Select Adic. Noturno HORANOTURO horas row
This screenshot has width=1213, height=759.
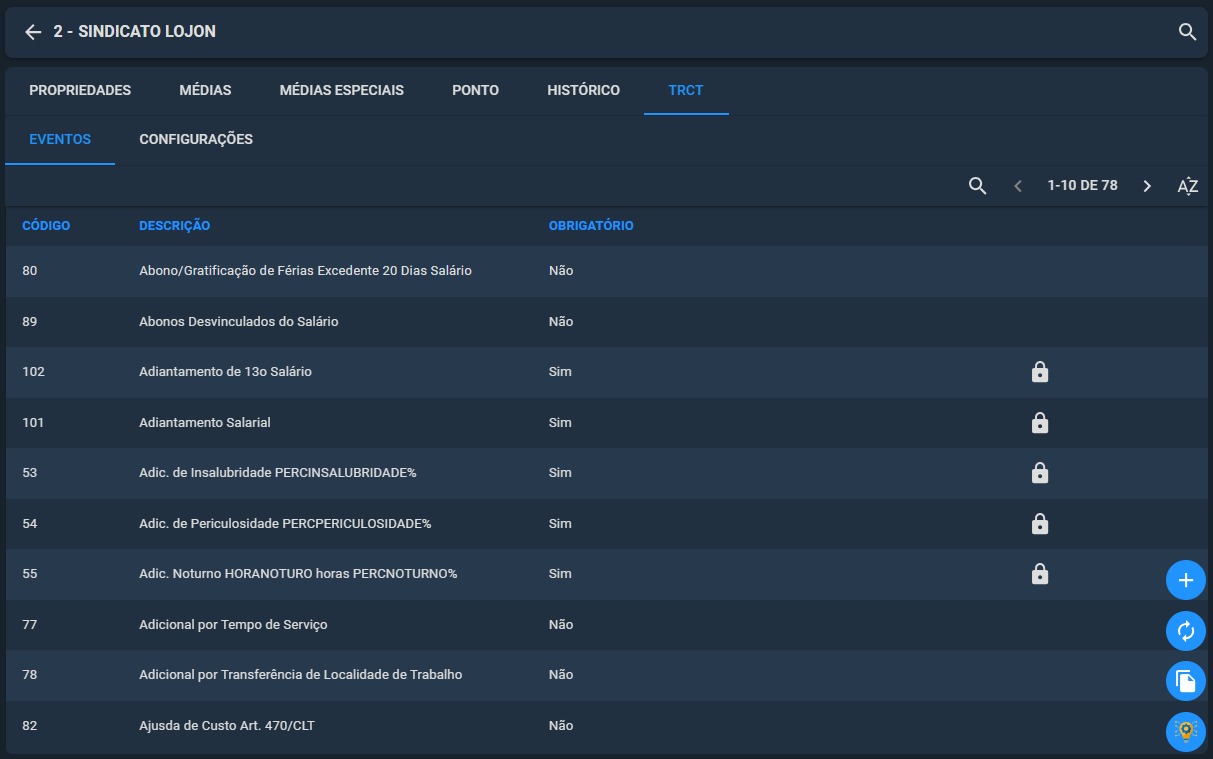(606, 574)
